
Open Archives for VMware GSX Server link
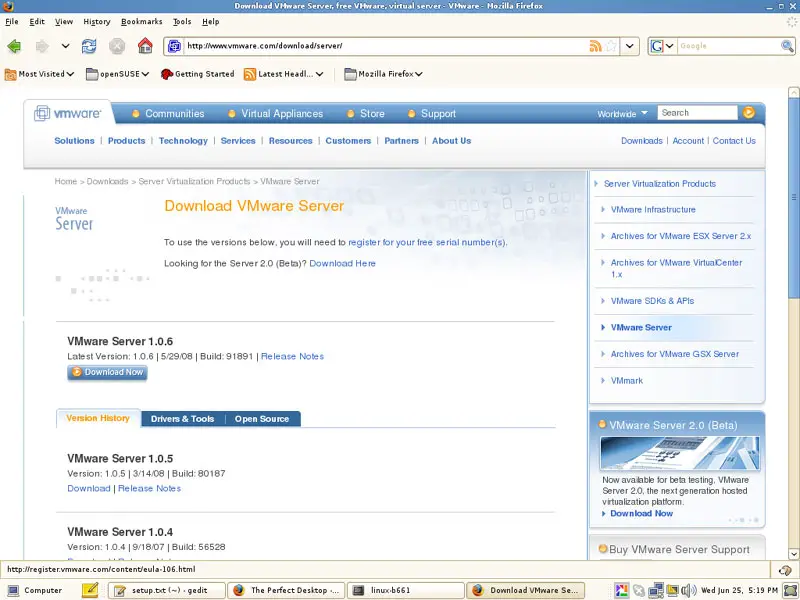tap(674, 354)
